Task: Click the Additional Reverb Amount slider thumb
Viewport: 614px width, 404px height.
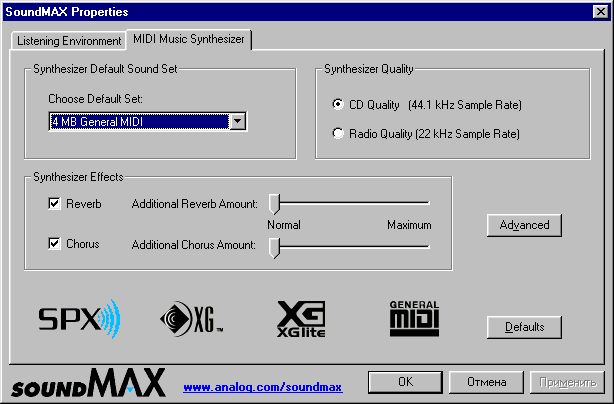Action: click(274, 204)
